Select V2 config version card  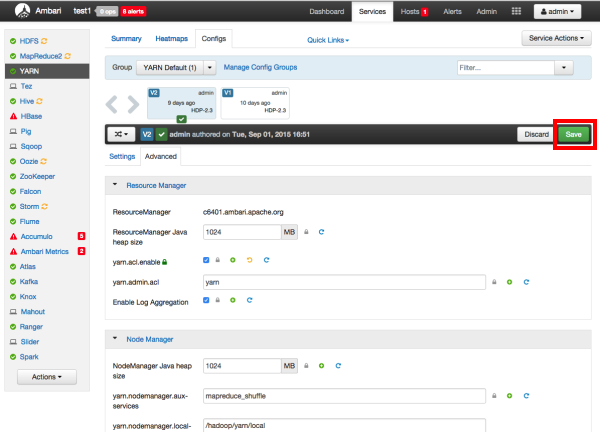(181, 103)
